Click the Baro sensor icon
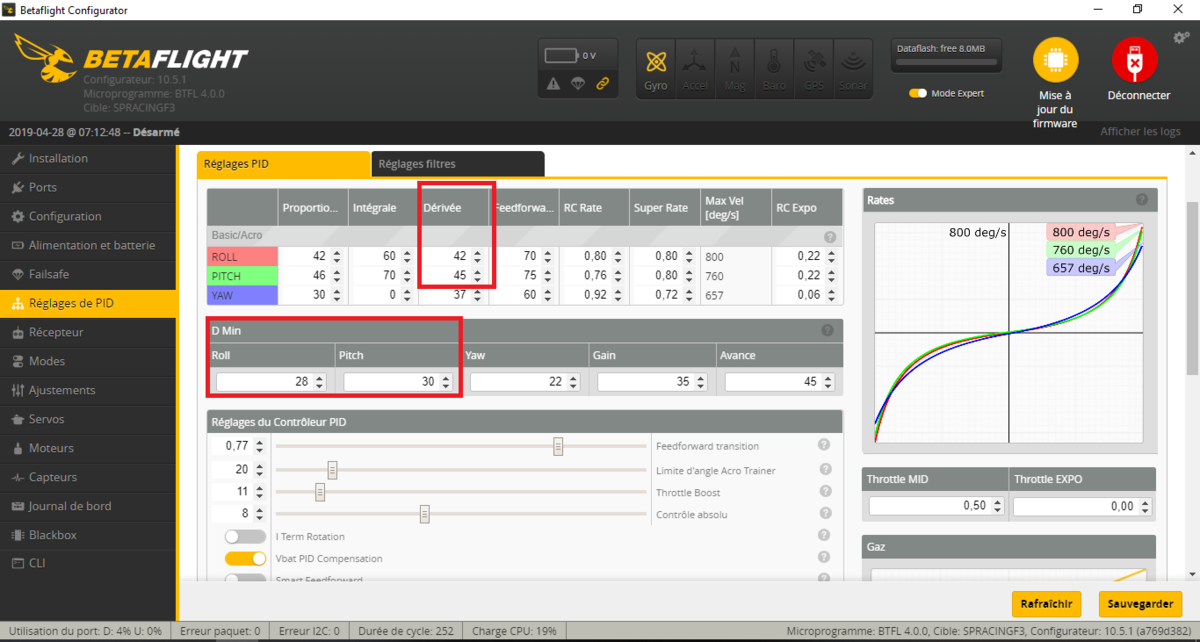Image resolution: width=1200 pixels, height=642 pixels. click(774, 68)
